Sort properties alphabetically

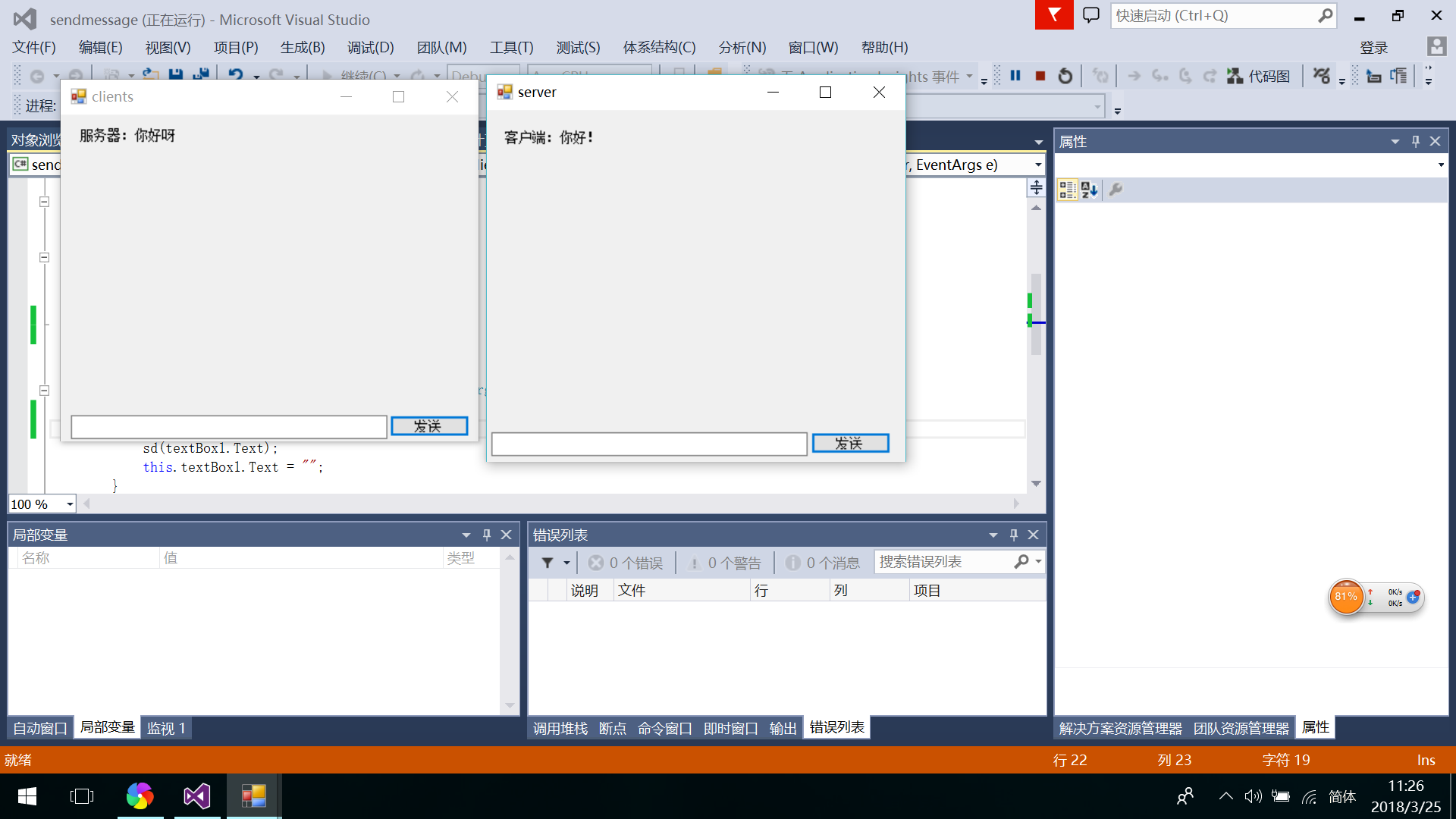click(1089, 190)
